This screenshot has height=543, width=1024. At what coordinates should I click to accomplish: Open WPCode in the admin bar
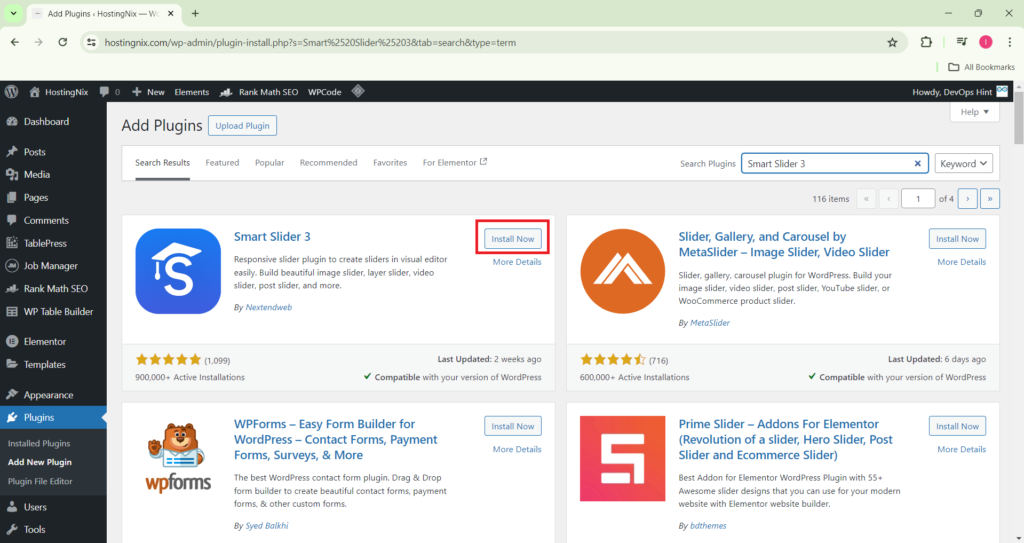point(325,92)
